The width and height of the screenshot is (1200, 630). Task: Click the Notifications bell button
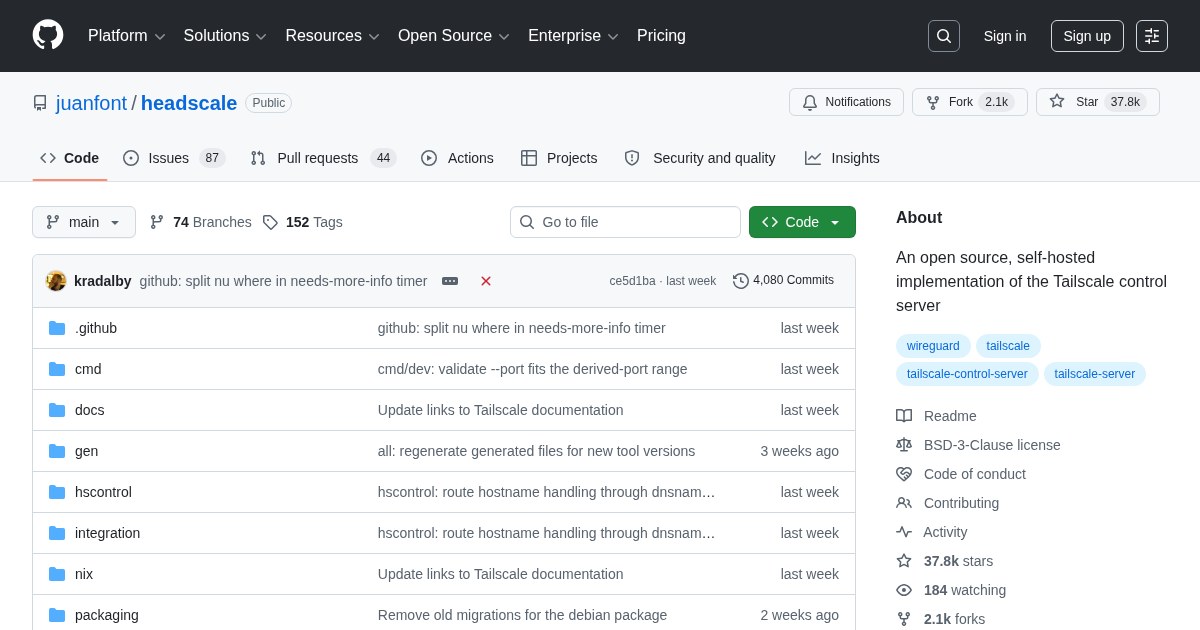[846, 102]
